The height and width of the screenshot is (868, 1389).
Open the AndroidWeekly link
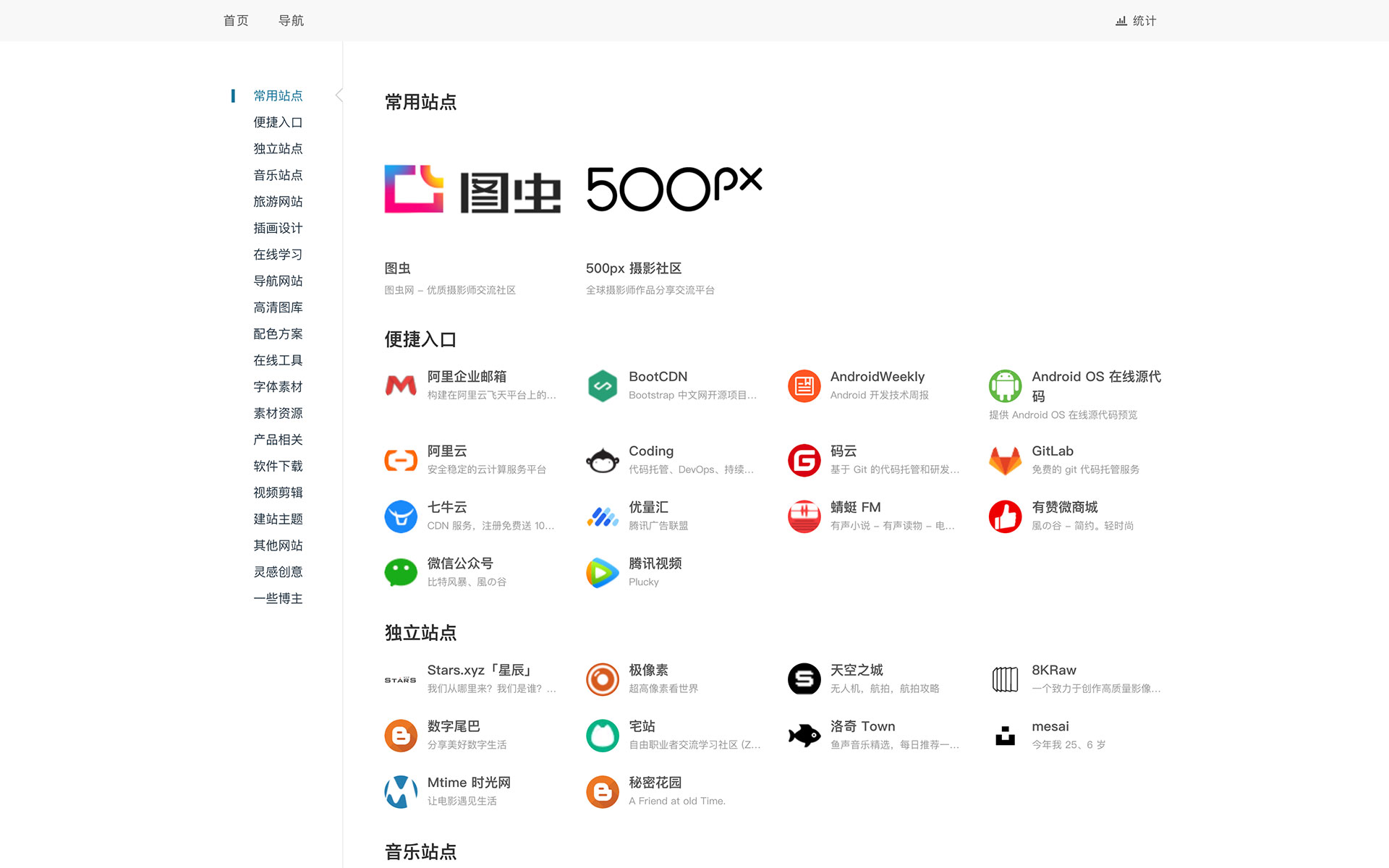tap(877, 377)
